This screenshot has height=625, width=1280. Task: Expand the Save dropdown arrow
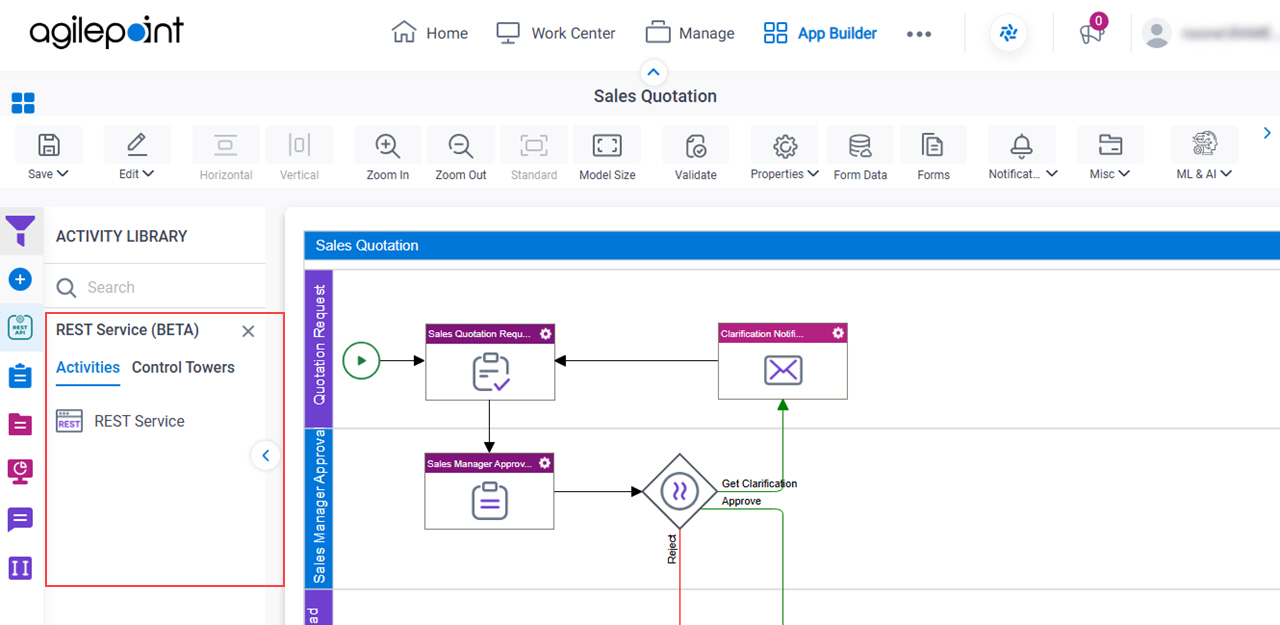coord(63,174)
